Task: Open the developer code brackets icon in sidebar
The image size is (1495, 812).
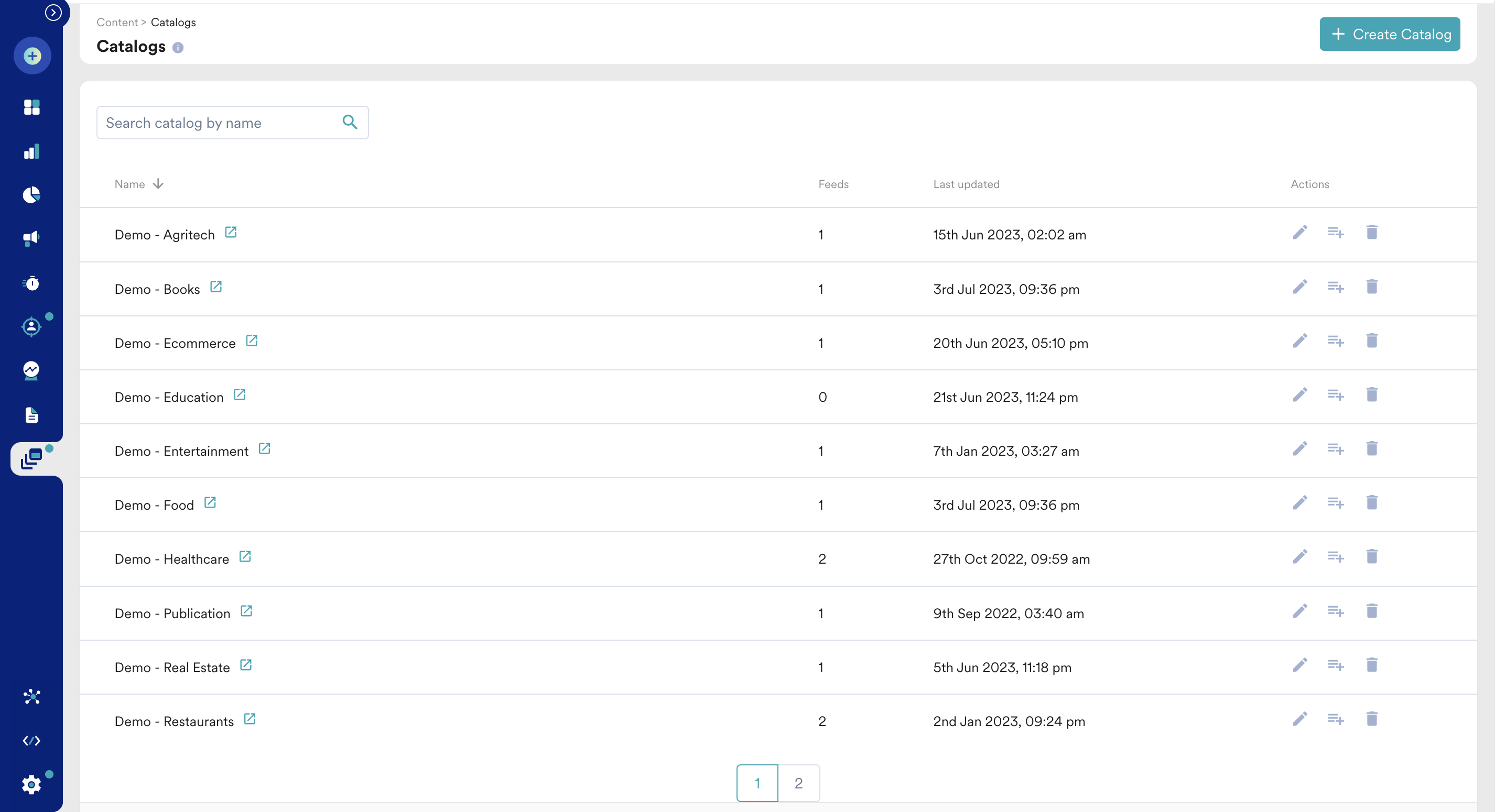Action: coord(31,741)
